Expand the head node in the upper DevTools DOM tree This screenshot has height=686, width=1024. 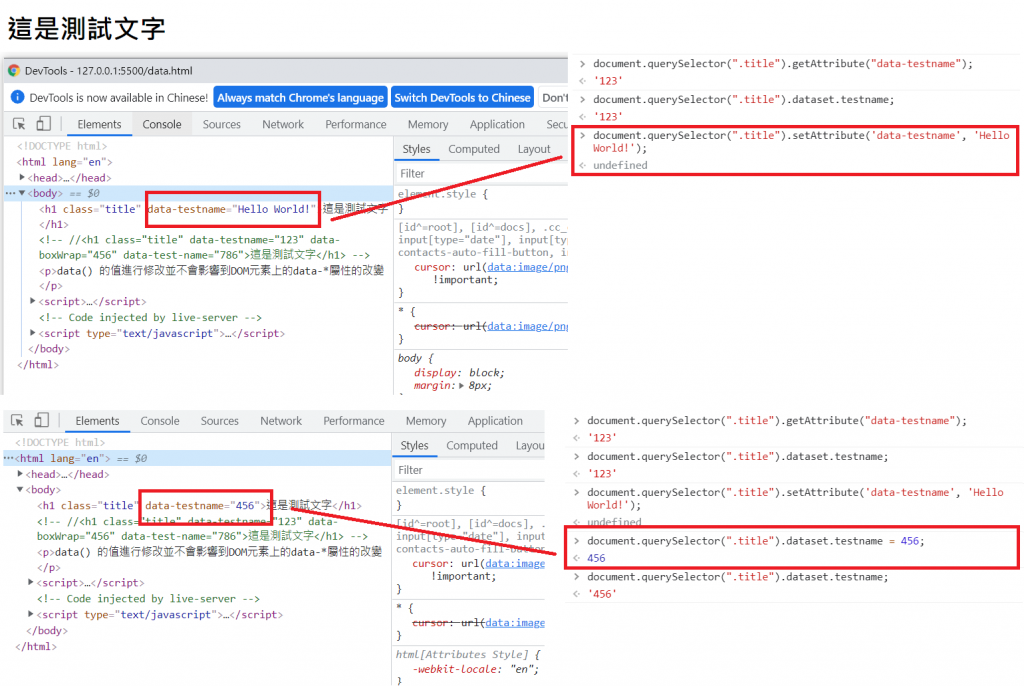click(x=22, y=177)
